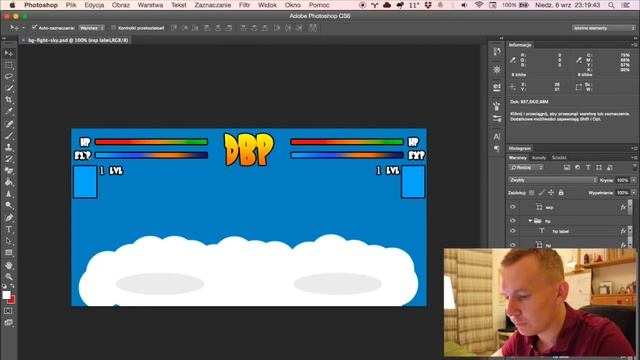
Task: Toggle the layer filter switch
Action: pyautogui.click(x=635, y=167)
